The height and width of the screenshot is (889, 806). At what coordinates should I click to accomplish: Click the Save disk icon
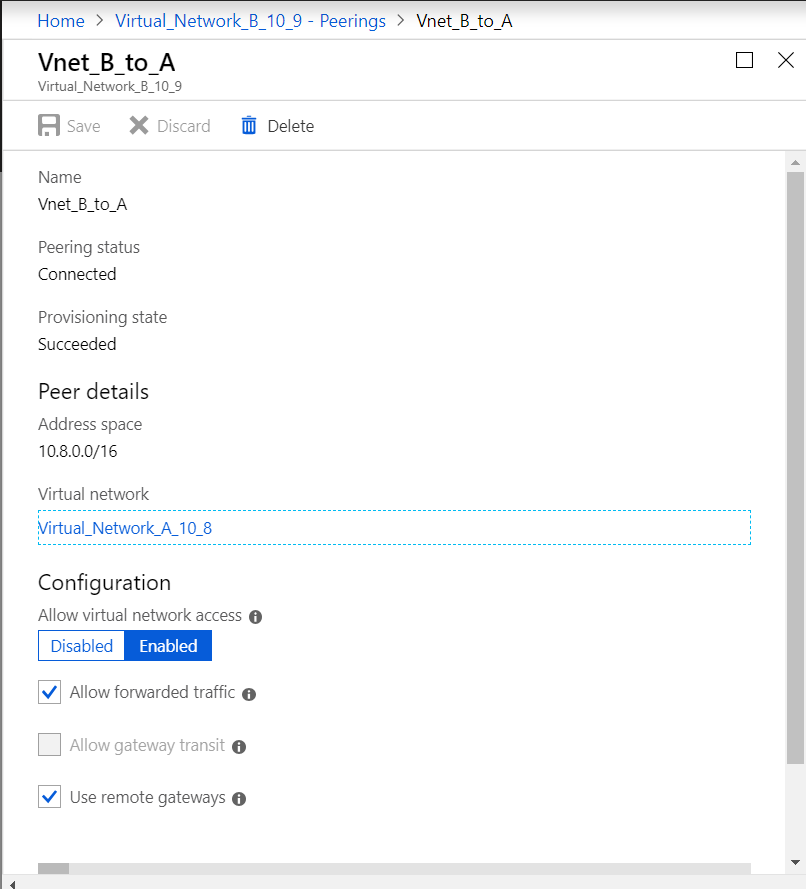pyautogui.click(x=49, y=126)
